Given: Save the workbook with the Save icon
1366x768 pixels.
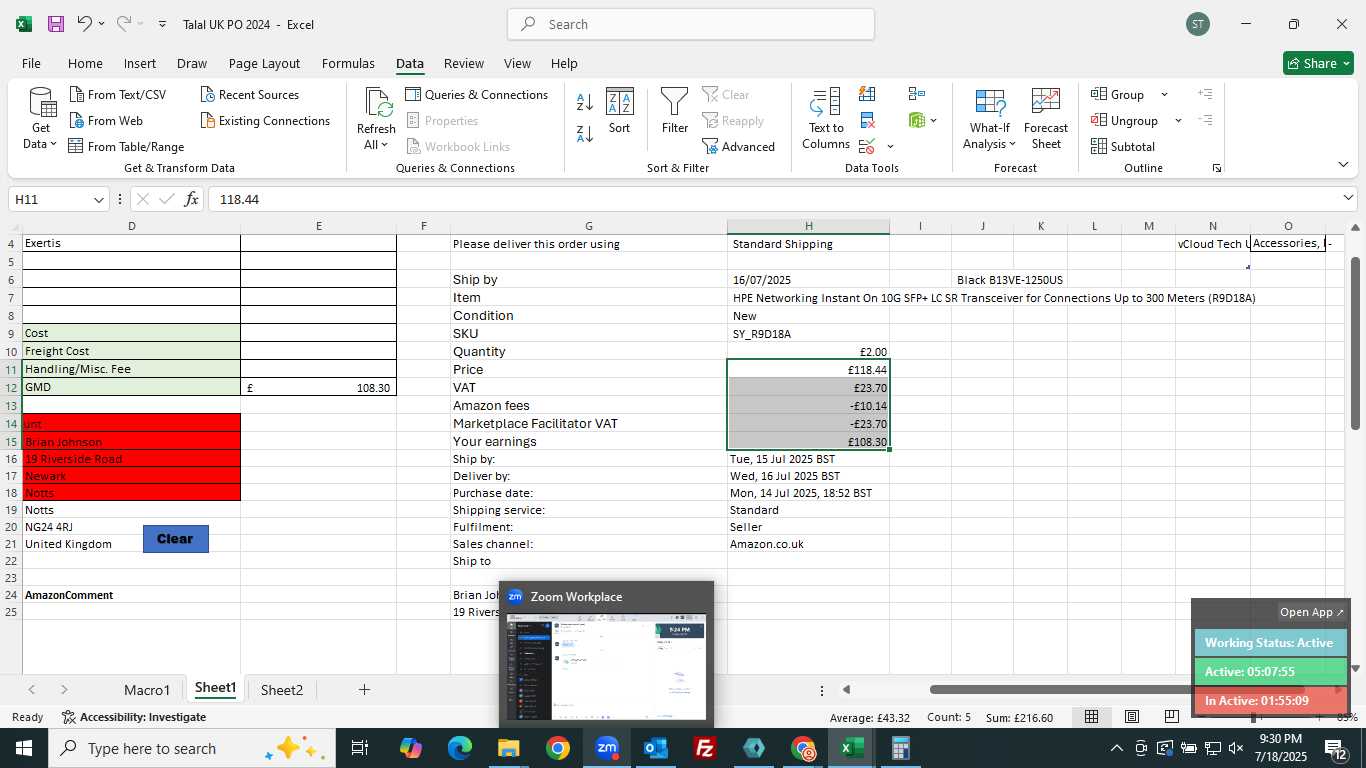Looking at the screenshot, I should 56,24.
